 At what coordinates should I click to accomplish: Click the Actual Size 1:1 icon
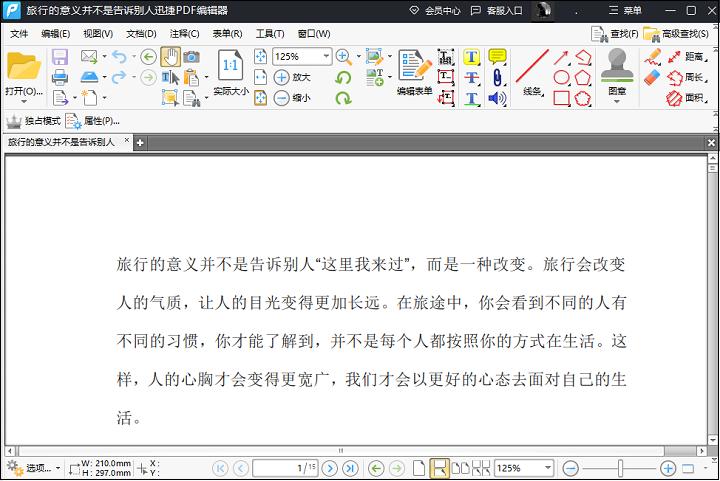(230, 65)
